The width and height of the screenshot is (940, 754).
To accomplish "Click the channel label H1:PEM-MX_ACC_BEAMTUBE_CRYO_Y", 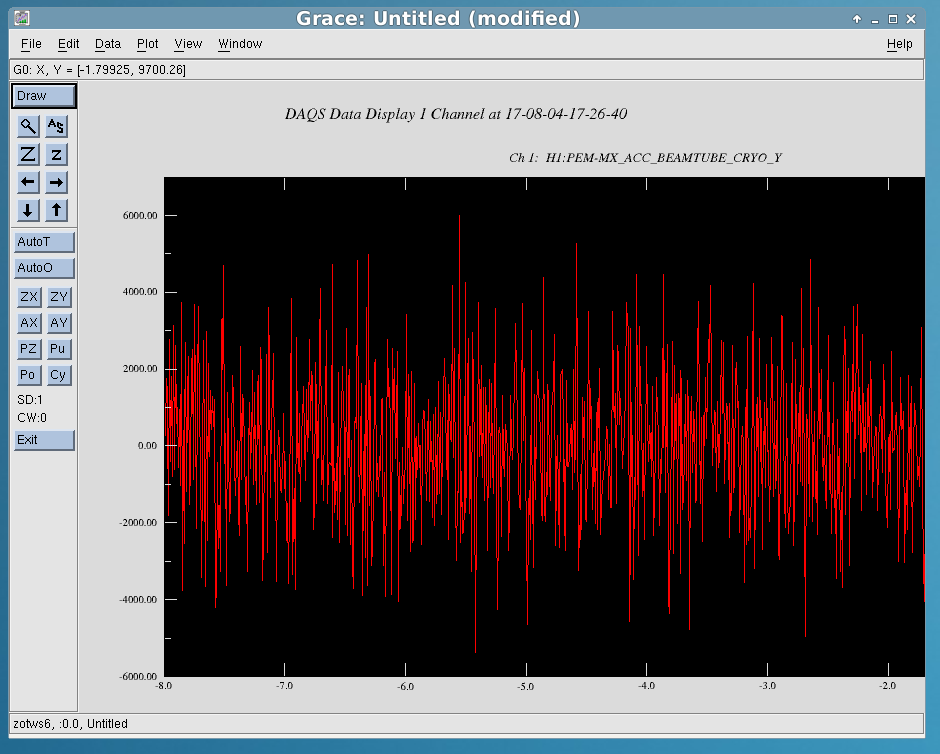I will coord(664,158).
